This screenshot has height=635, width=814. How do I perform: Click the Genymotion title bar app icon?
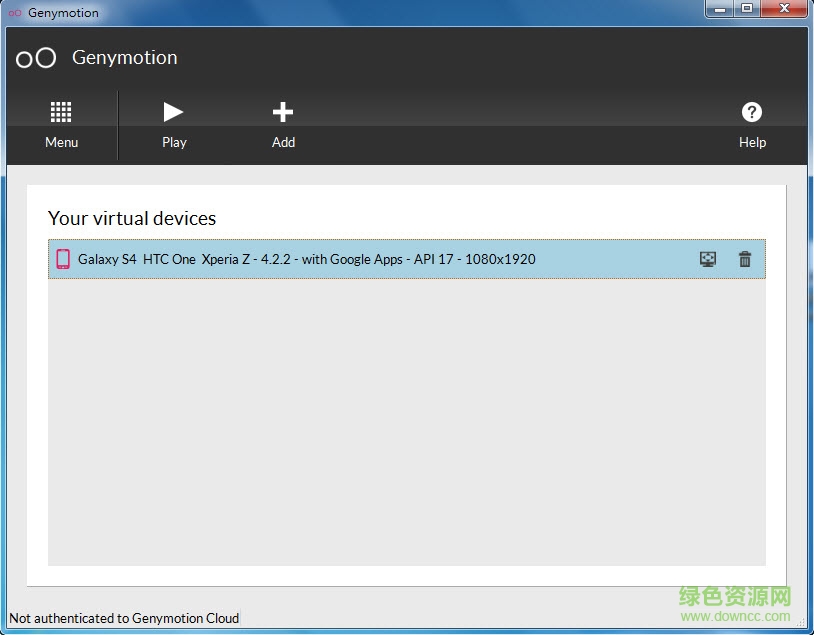[x=15, y=13]
